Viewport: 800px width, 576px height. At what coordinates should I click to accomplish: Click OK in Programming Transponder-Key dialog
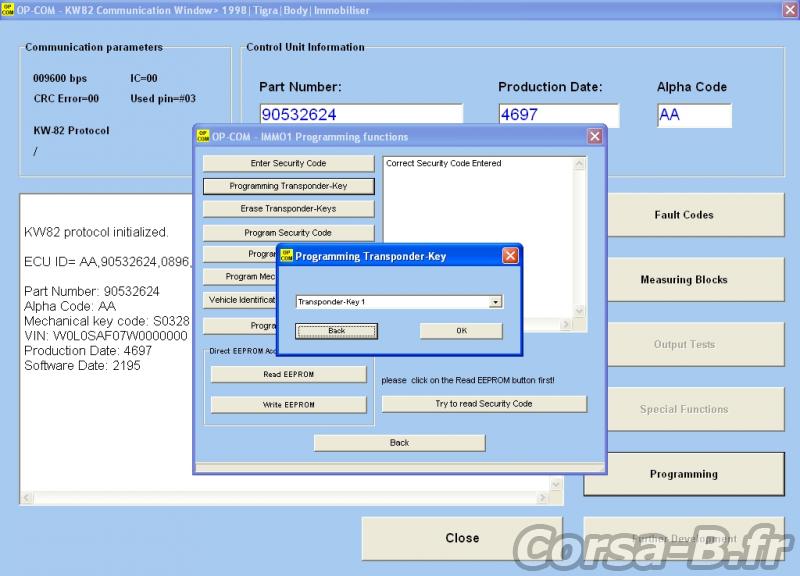click(461, 331)
